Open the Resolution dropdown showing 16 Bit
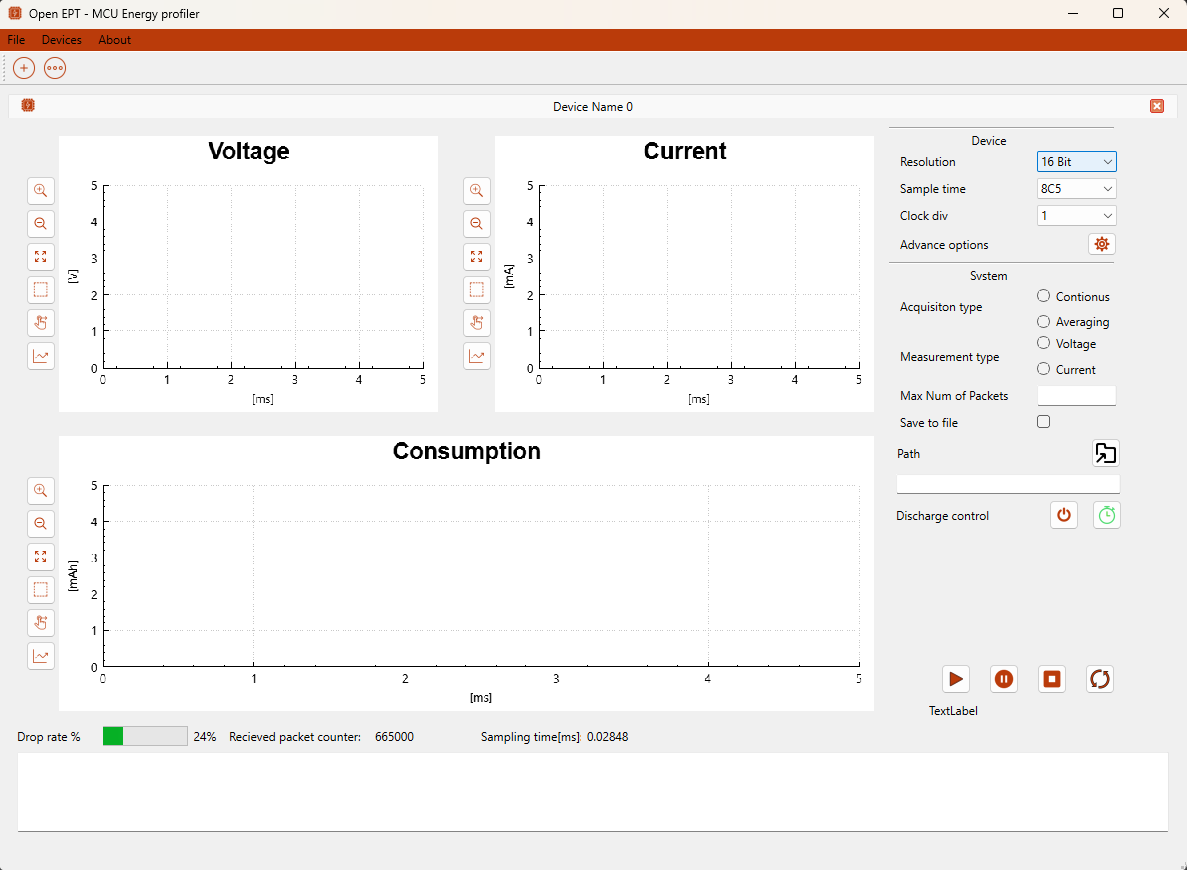 point(1076,162)
